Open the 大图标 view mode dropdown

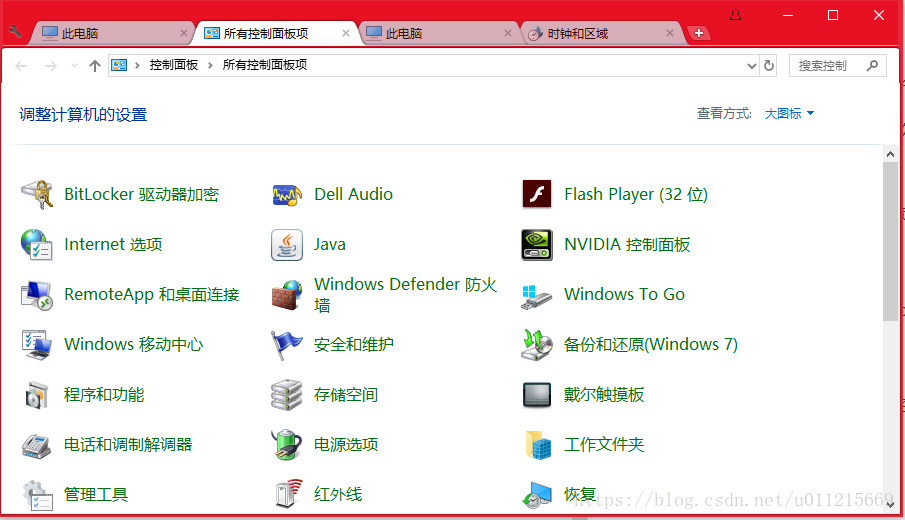click(789, 114)
